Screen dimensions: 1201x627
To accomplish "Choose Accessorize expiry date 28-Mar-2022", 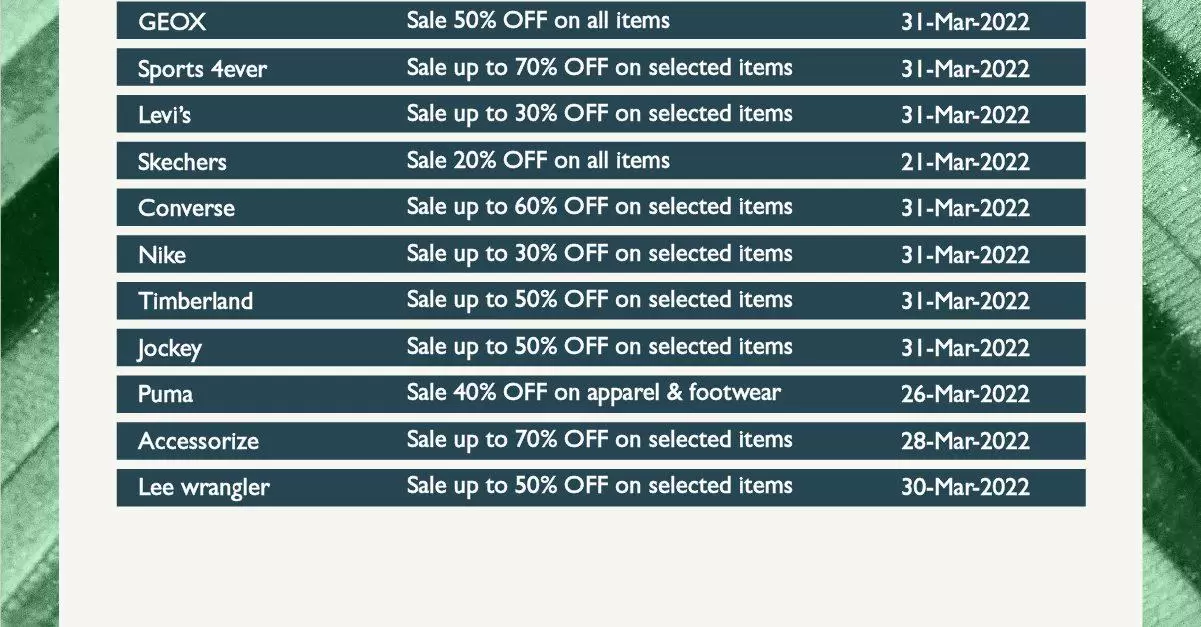I will point(965,441).
